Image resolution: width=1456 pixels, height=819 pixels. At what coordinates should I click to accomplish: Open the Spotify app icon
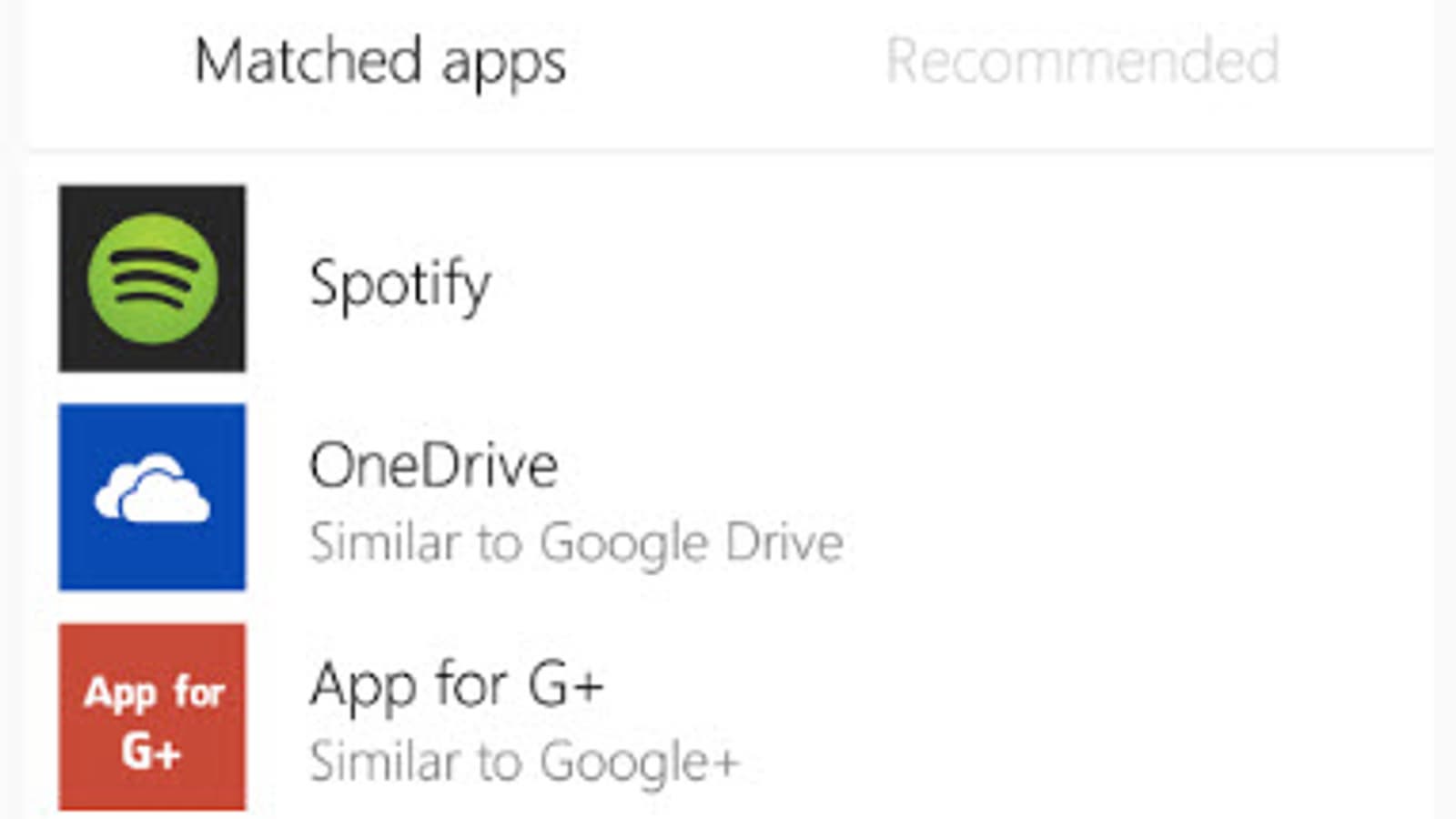(x=152, y=278)
